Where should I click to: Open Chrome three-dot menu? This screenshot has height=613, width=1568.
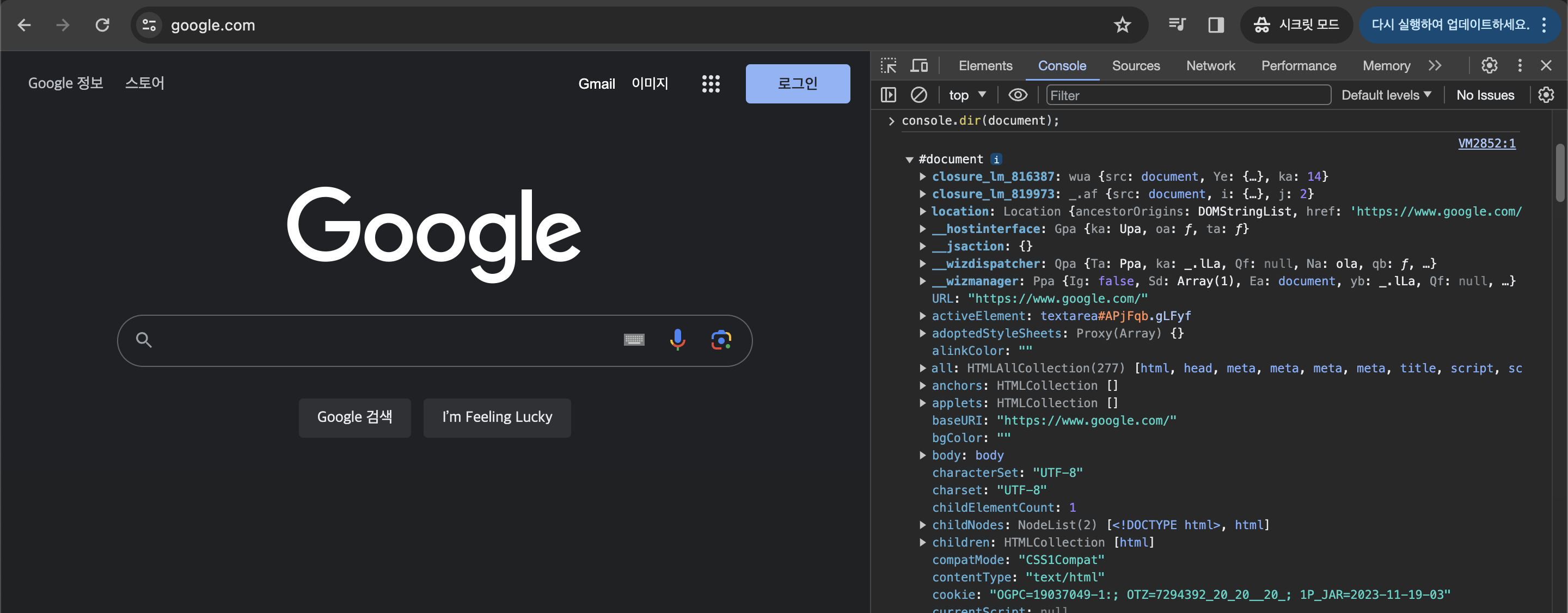point(1544,25)
